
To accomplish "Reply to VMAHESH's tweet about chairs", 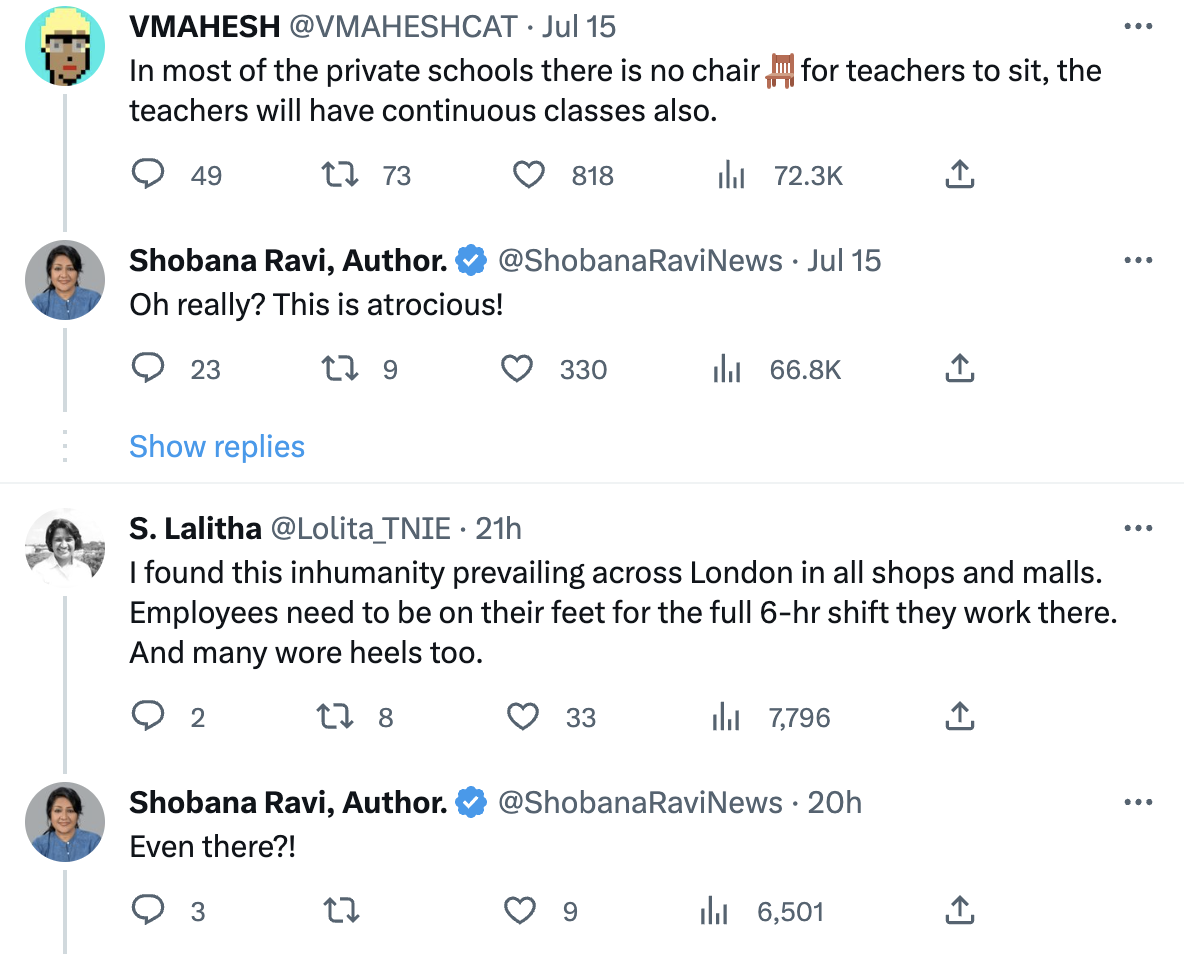I will point(148,176).
